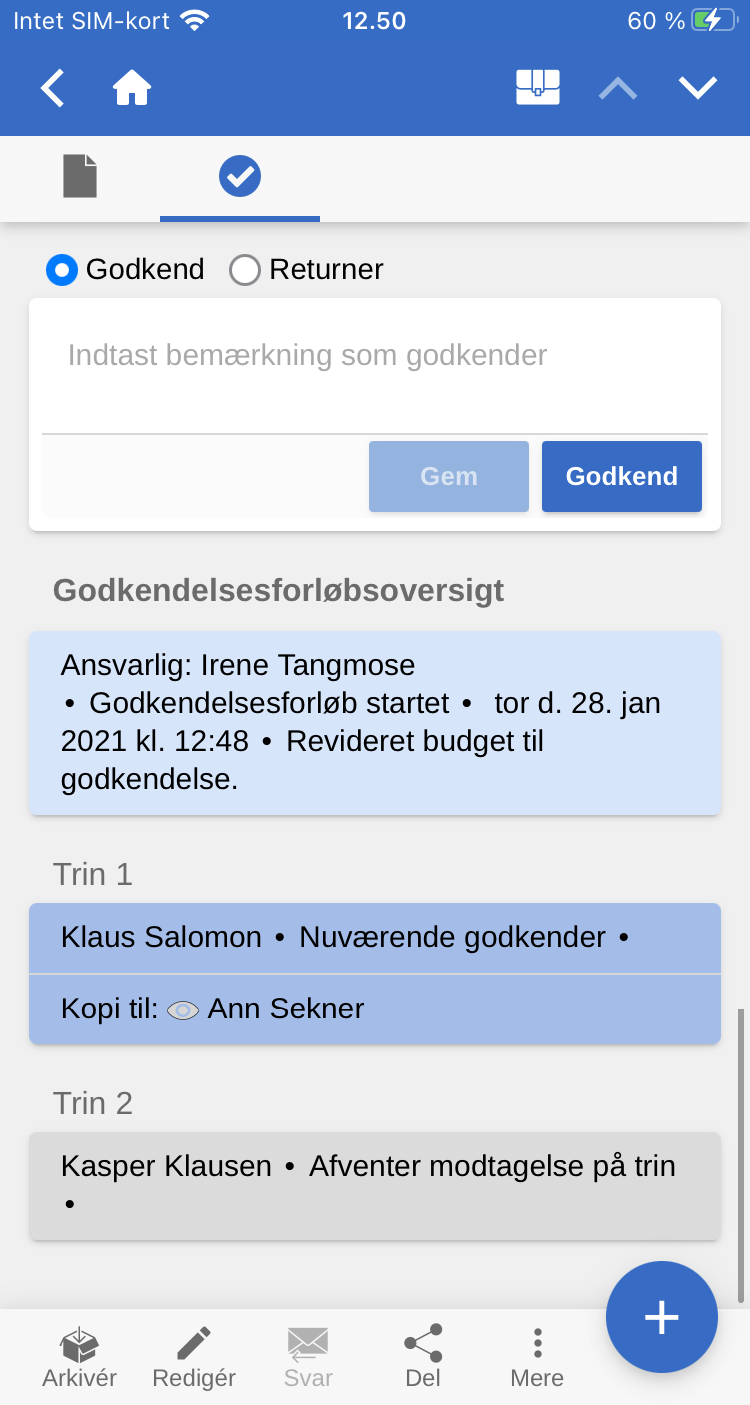
Task: Click the blue Godkend button
Action: click(621, 477)
